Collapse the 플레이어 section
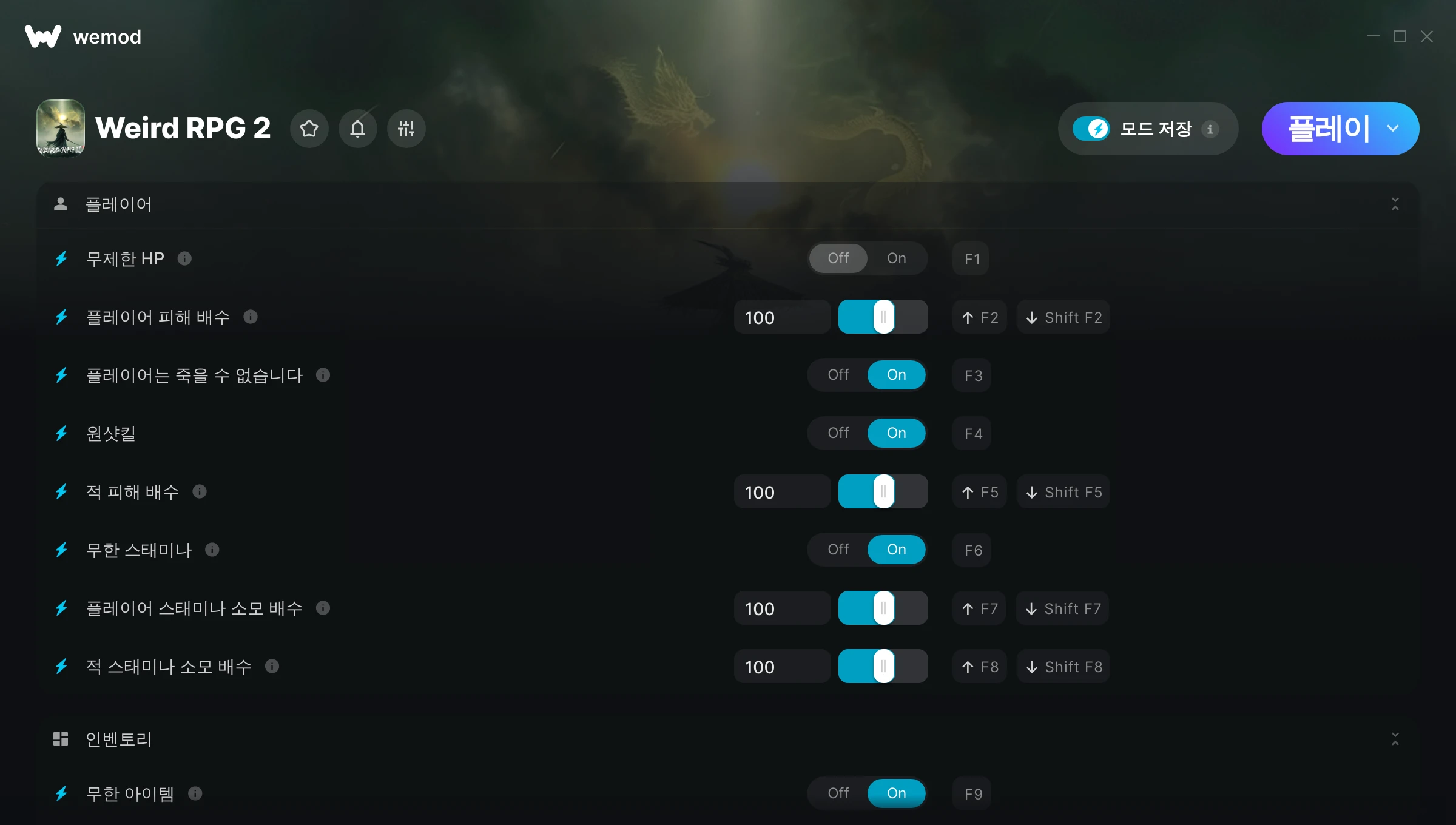 click(1395, 204)
